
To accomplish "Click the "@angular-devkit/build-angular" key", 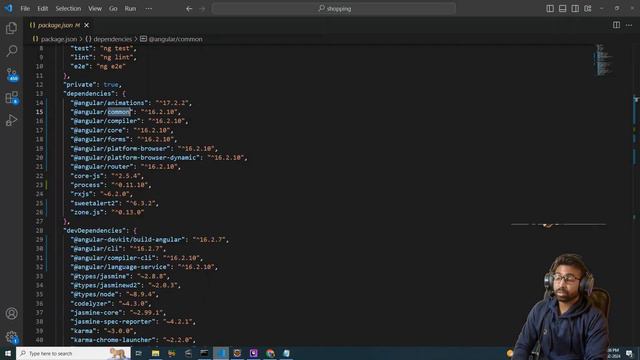I will 128,240.
